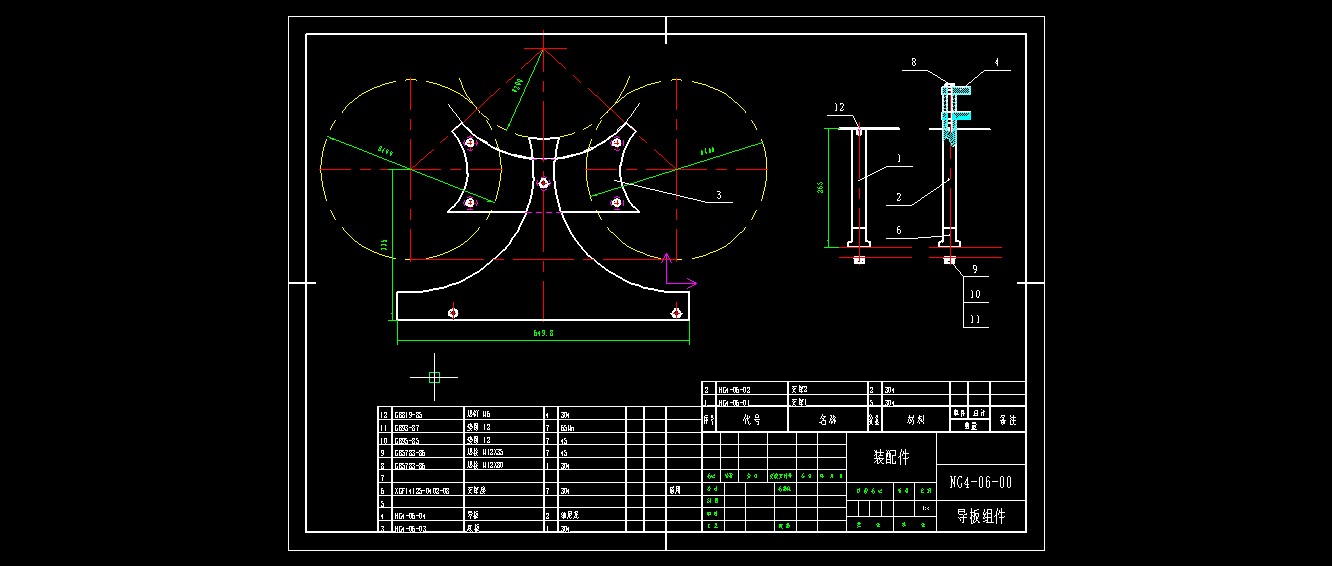Screen dimensions: 1332x566
Task: Click balloon callout number 10
Action: tap(975, 294)
